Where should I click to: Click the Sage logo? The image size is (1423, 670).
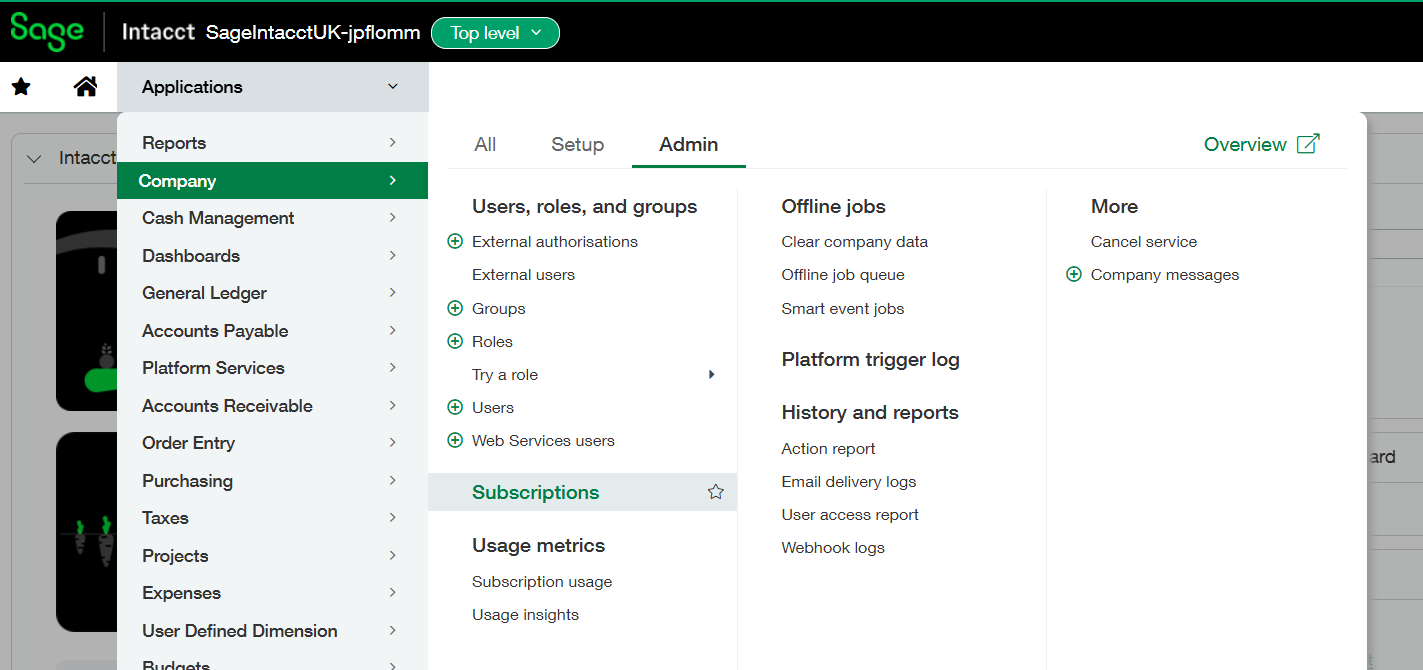(x=47, y=31)
